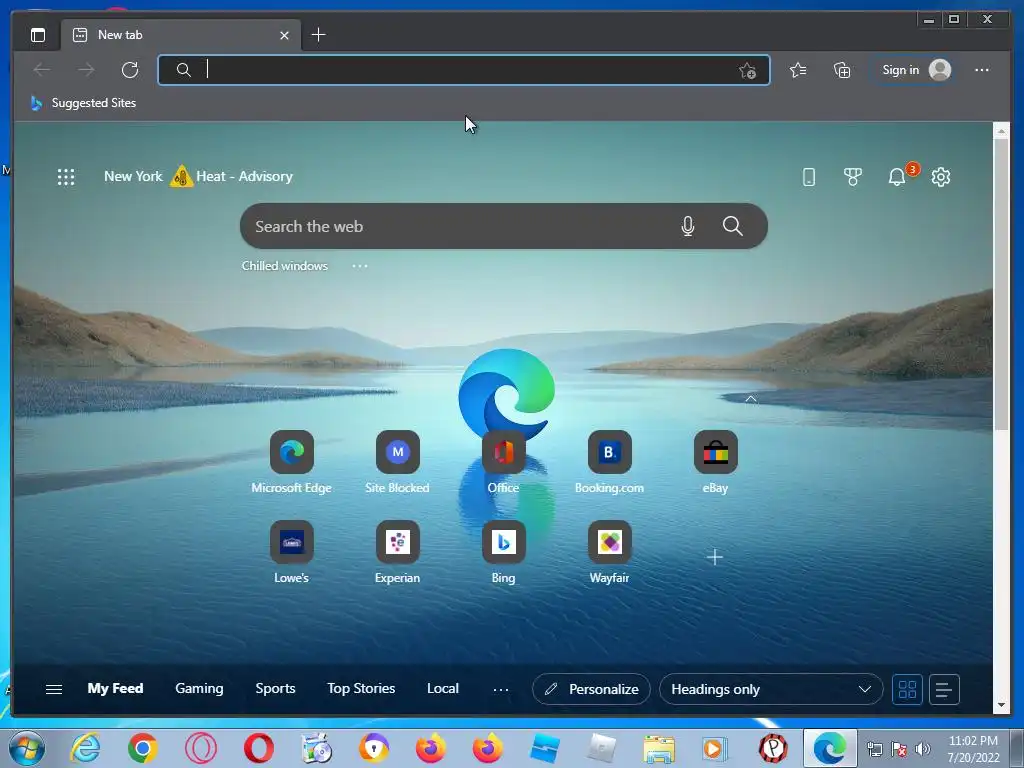The width and height of the screenshot is (1024, 768).
Task: Start voice search microphone icon
Action: pos(688,226)
